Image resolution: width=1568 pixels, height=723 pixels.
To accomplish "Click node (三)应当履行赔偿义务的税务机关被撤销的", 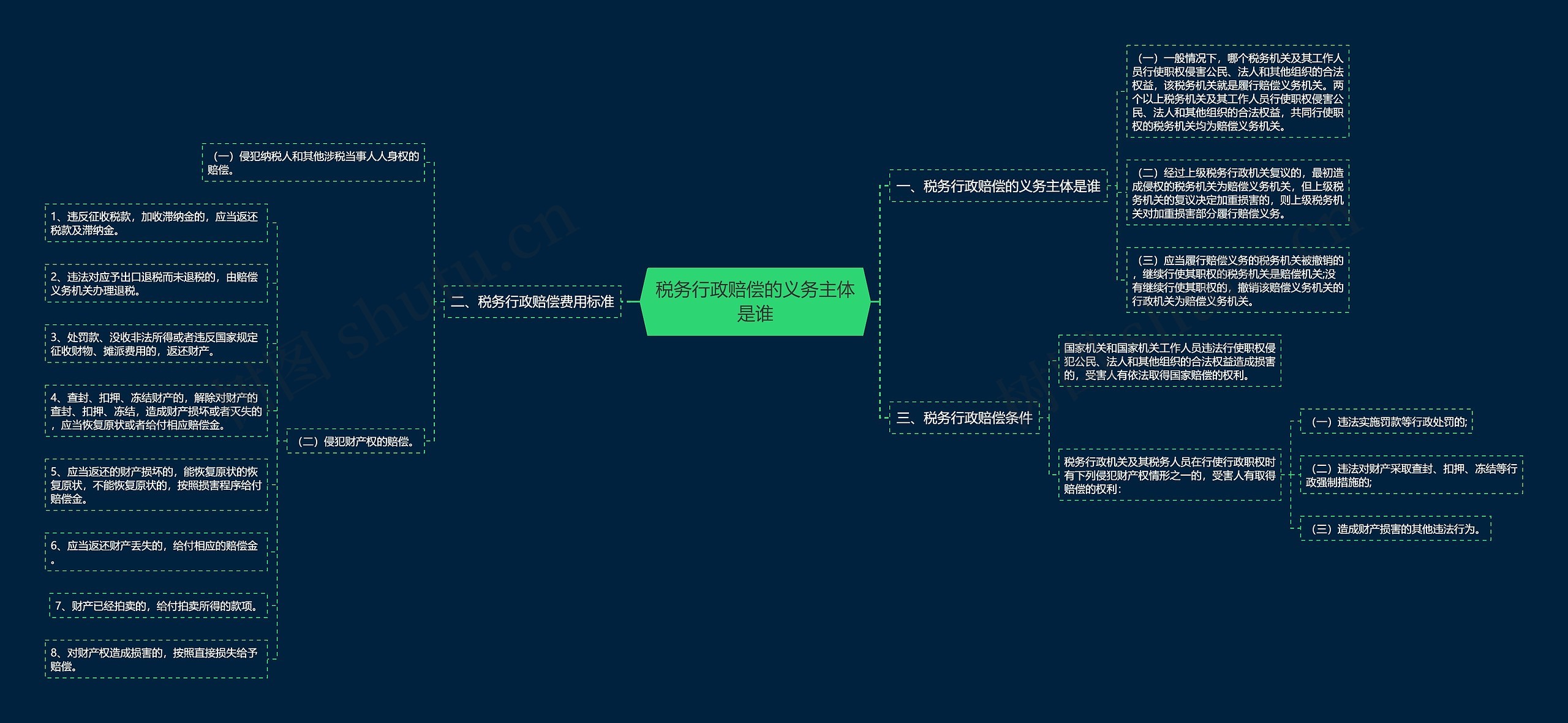I will pos(1237,280).
